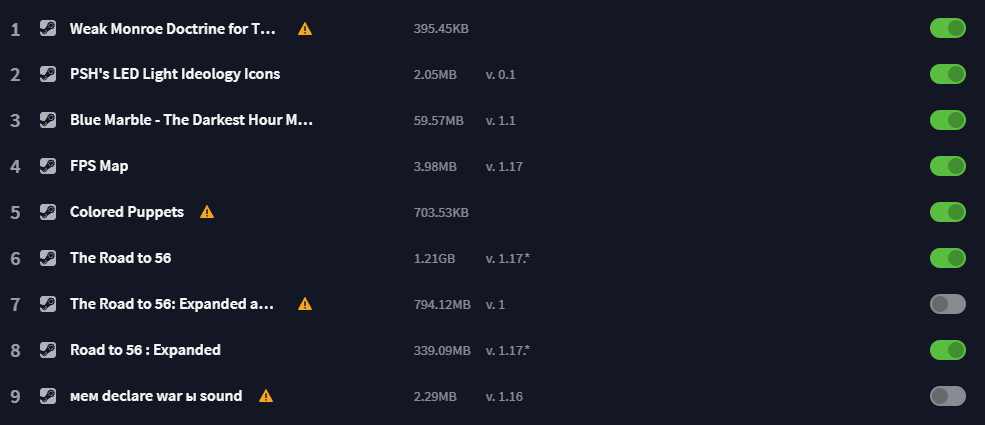
Task: Click the row number 5 handle
Action: pyautogui.click(x=15, y=212)
